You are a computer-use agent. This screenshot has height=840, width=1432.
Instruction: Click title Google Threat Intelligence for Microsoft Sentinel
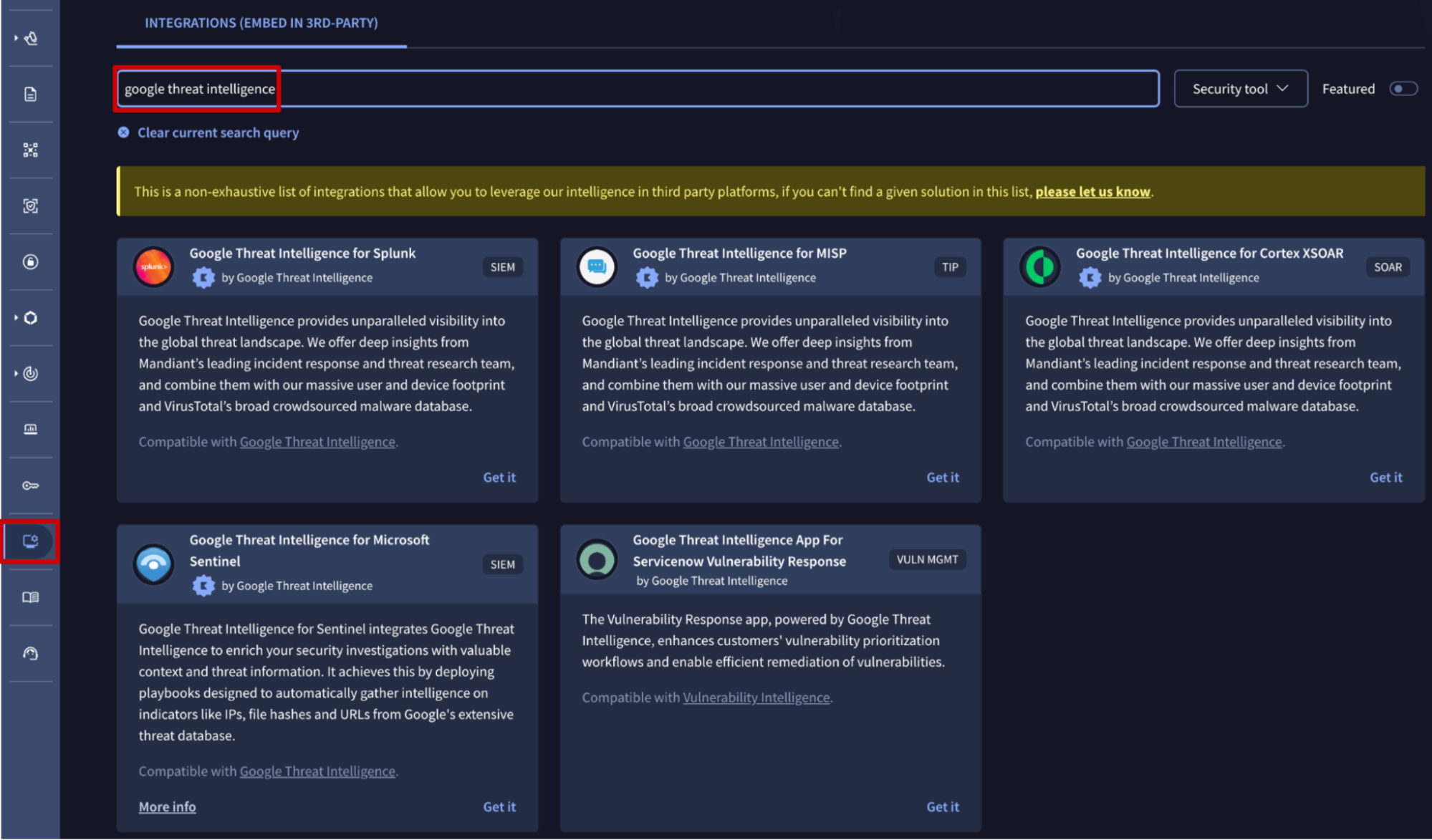[x=309, y=550]
